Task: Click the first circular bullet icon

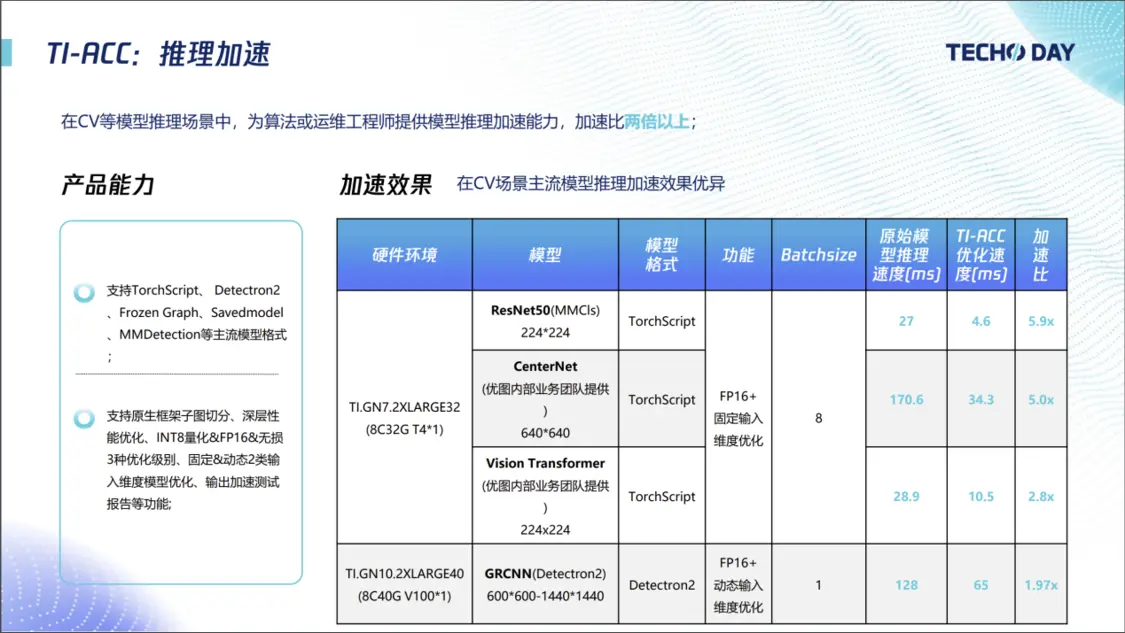Action: point(85,293)
